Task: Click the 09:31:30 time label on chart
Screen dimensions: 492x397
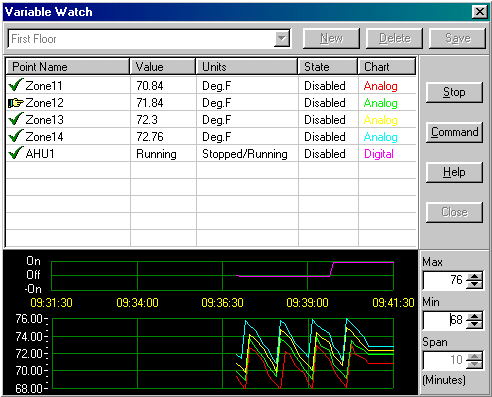Action: click(x=51, y=303)
